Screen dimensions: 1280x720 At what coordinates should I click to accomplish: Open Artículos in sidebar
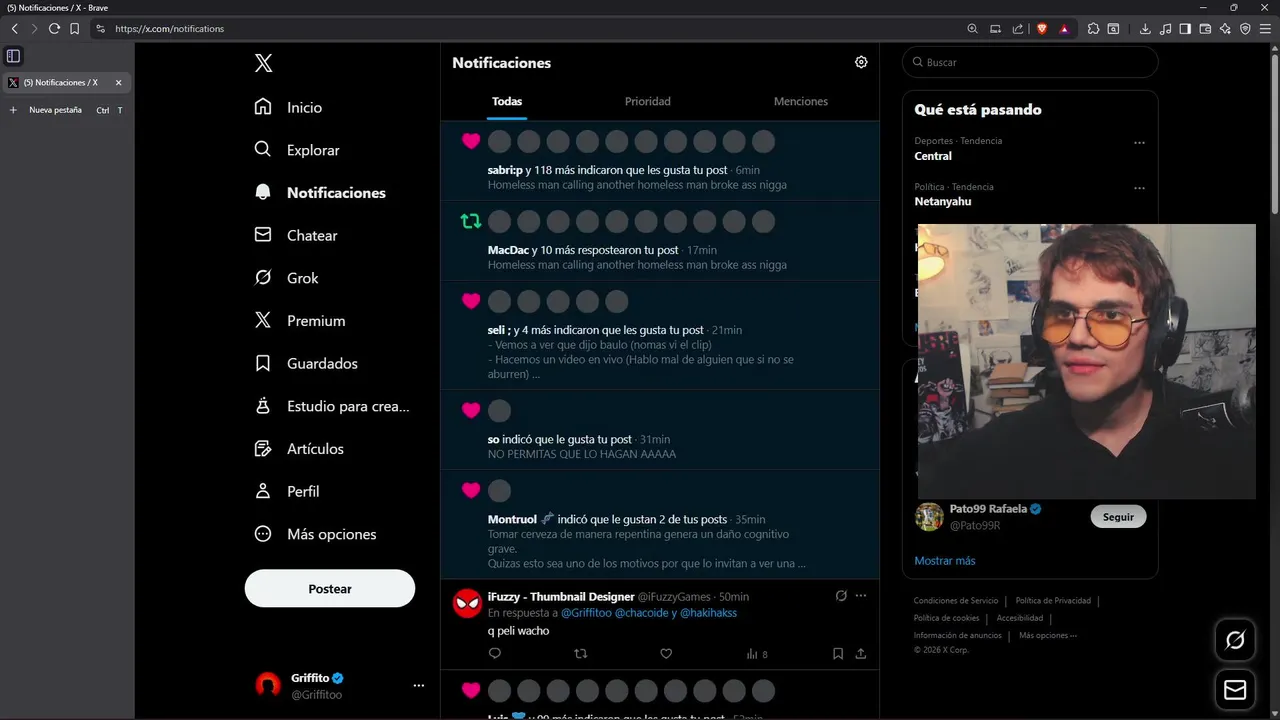300,449
